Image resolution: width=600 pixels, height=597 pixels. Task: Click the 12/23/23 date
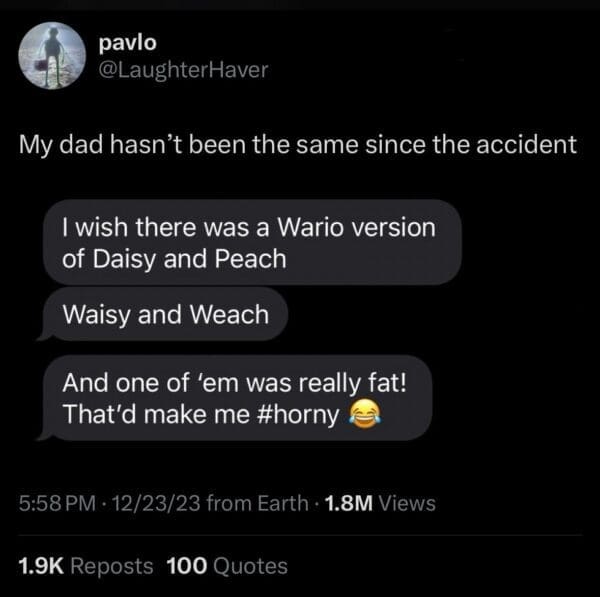click(x=156, y=503)
